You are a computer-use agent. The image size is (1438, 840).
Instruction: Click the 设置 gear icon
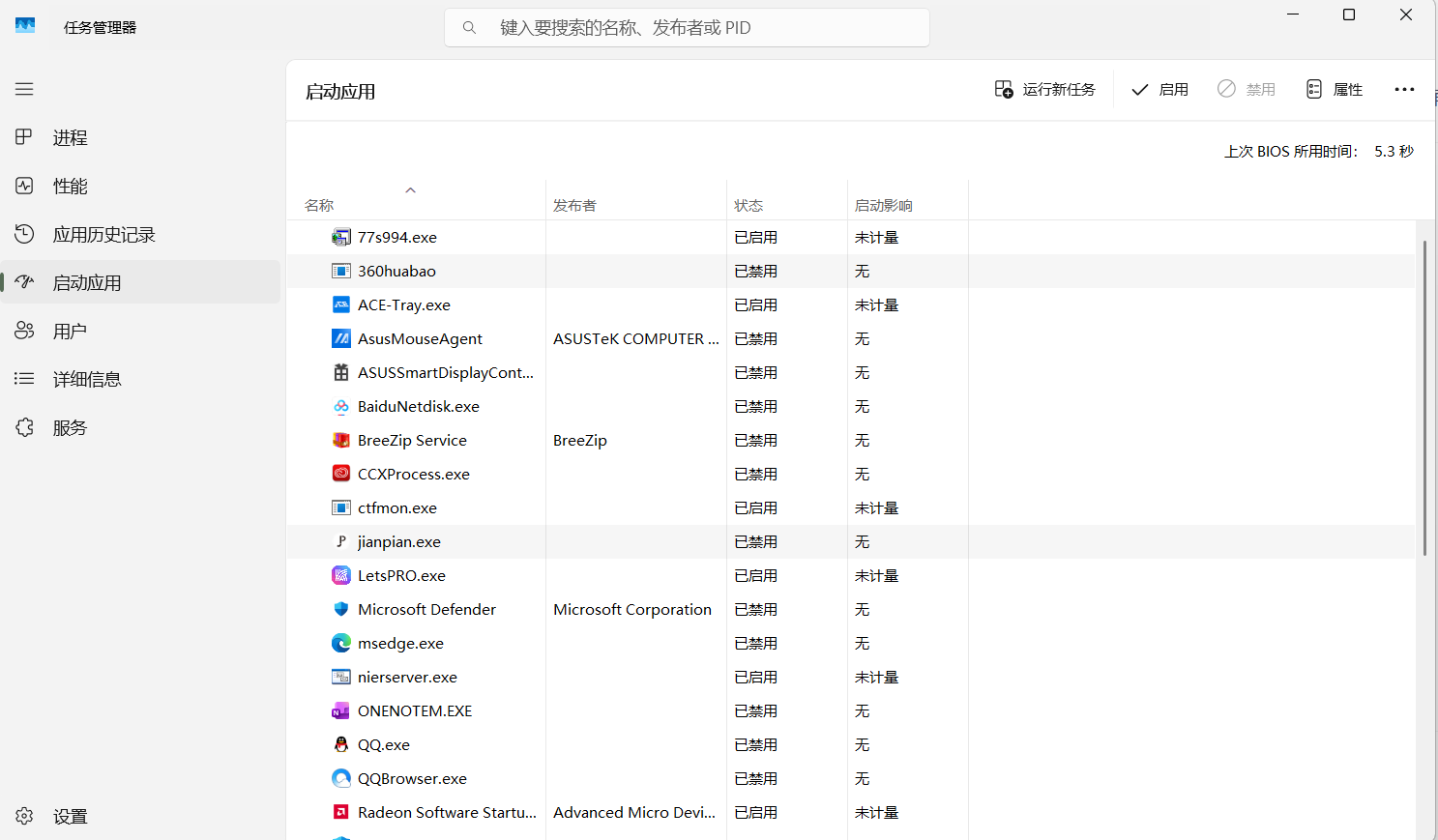tap(24, 816)
